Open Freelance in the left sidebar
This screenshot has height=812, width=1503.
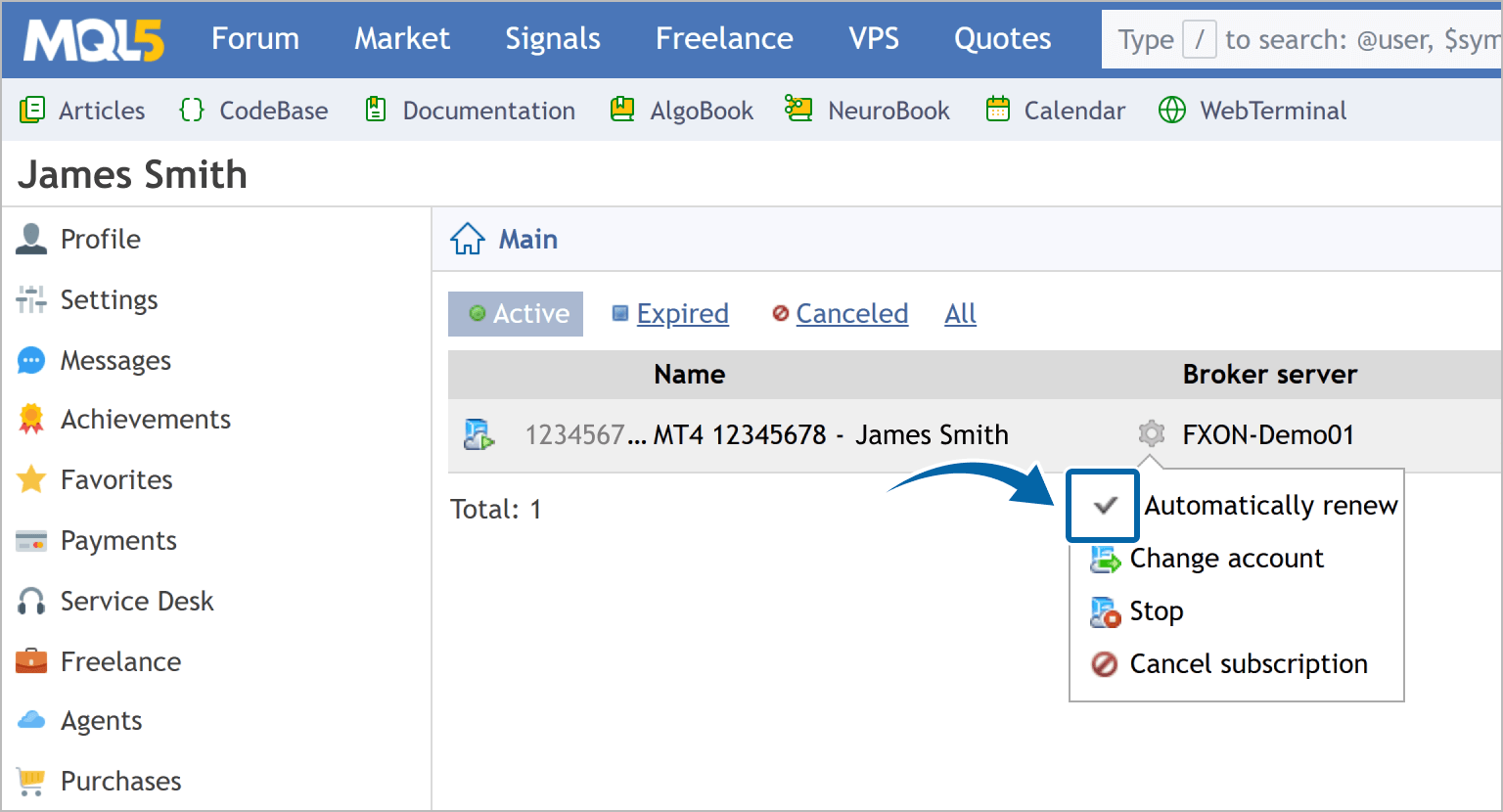pos(120,661)
